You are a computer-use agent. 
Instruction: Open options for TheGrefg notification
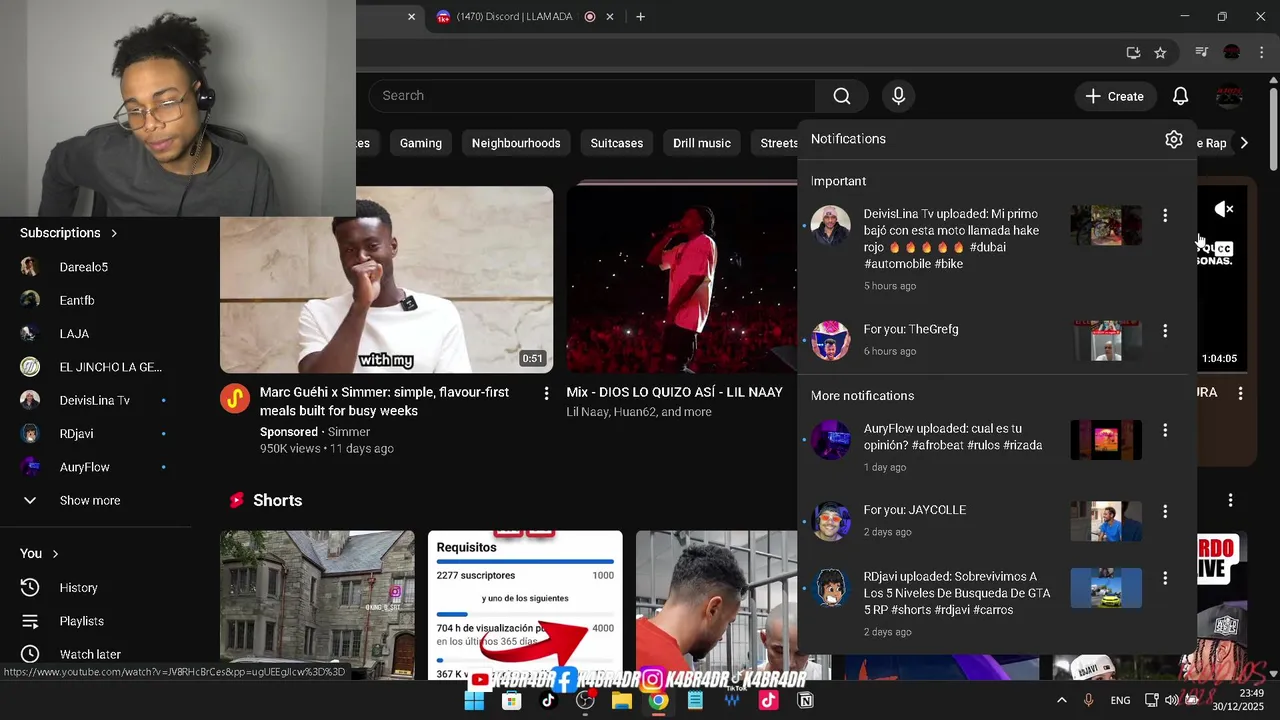click(1165, 330)
